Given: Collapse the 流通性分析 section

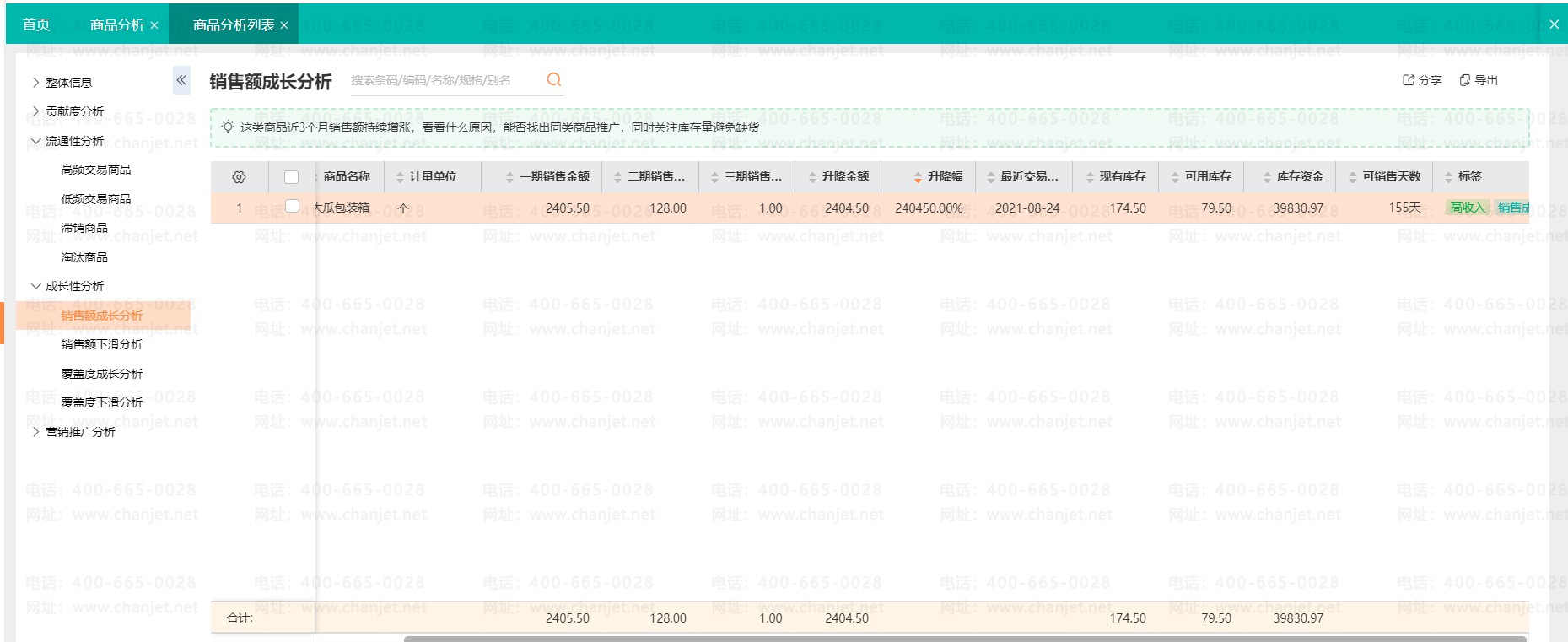Looking at the screenshot, I should click(35, 141).
